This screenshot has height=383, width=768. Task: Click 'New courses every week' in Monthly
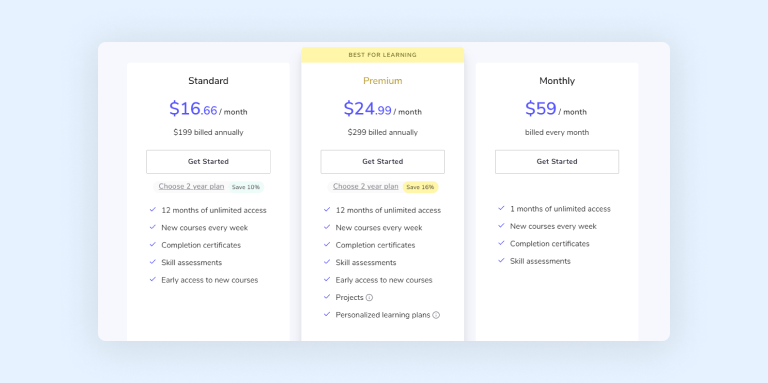(x=553, y=226)
